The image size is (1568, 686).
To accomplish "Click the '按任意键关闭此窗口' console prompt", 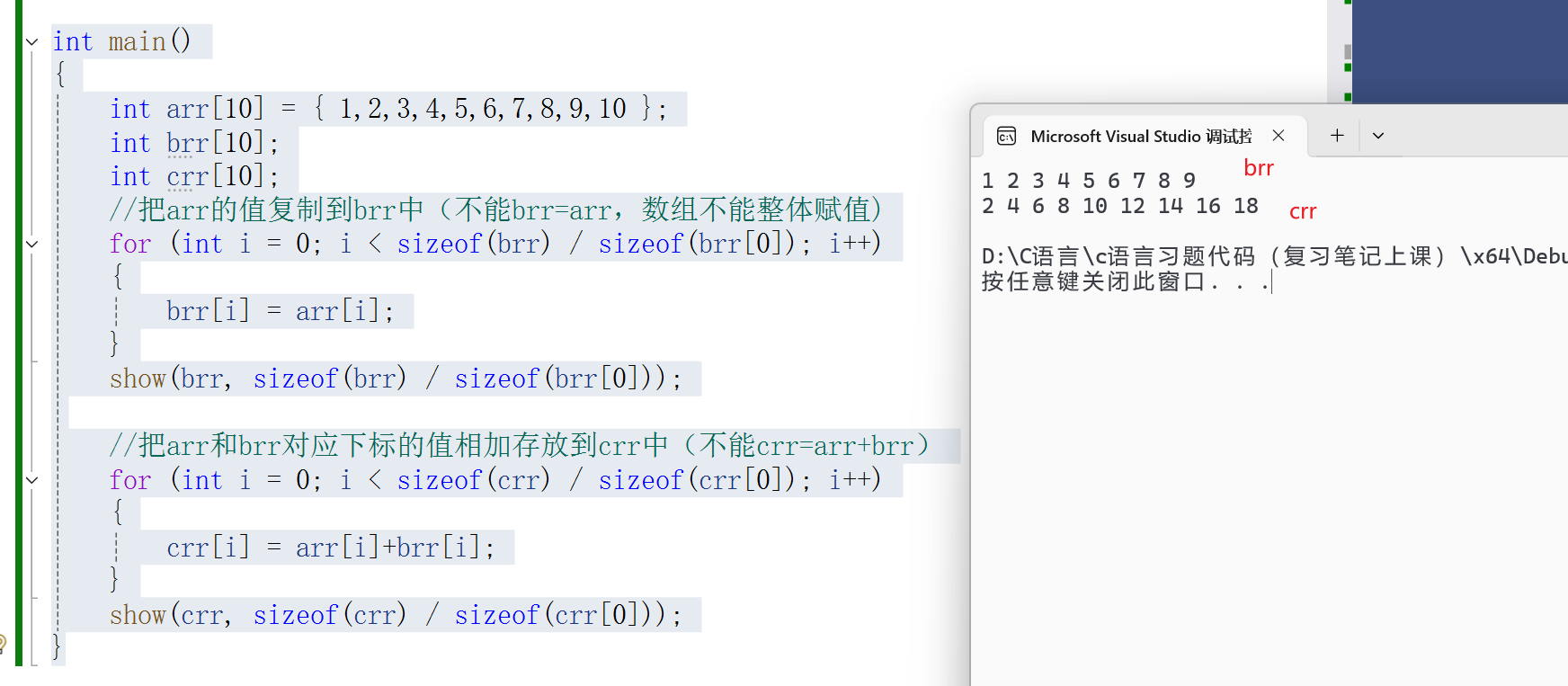I will click(1126, 282).
